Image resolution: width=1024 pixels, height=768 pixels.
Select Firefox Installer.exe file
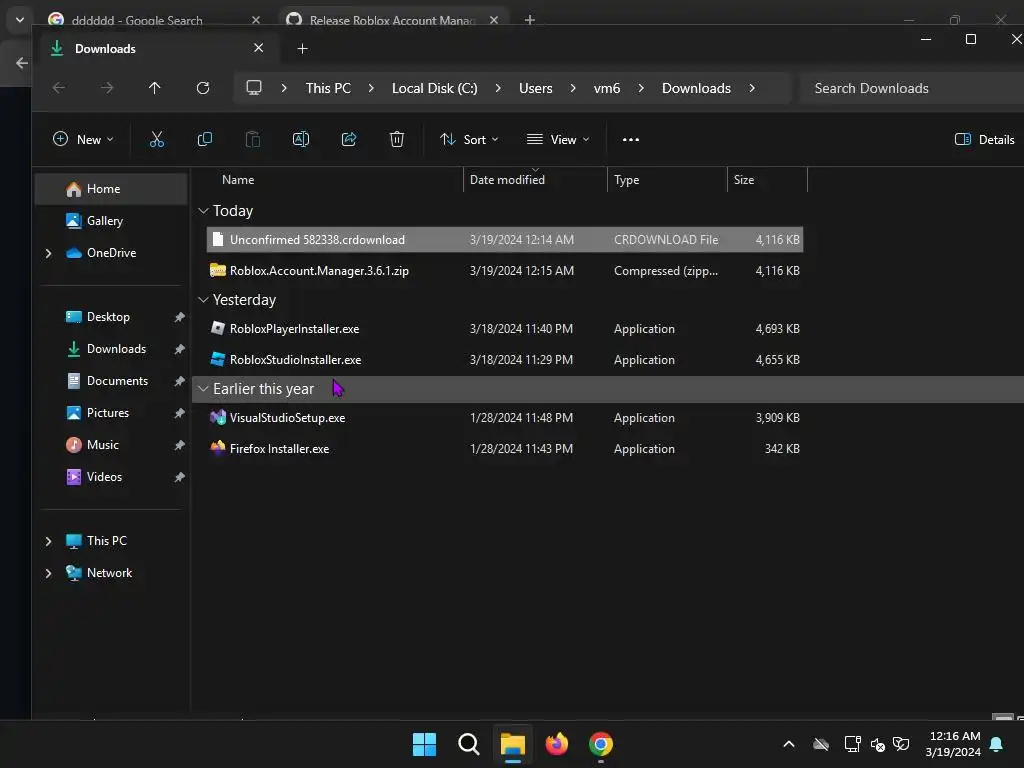pyautogui.click(x=505, y=449)
